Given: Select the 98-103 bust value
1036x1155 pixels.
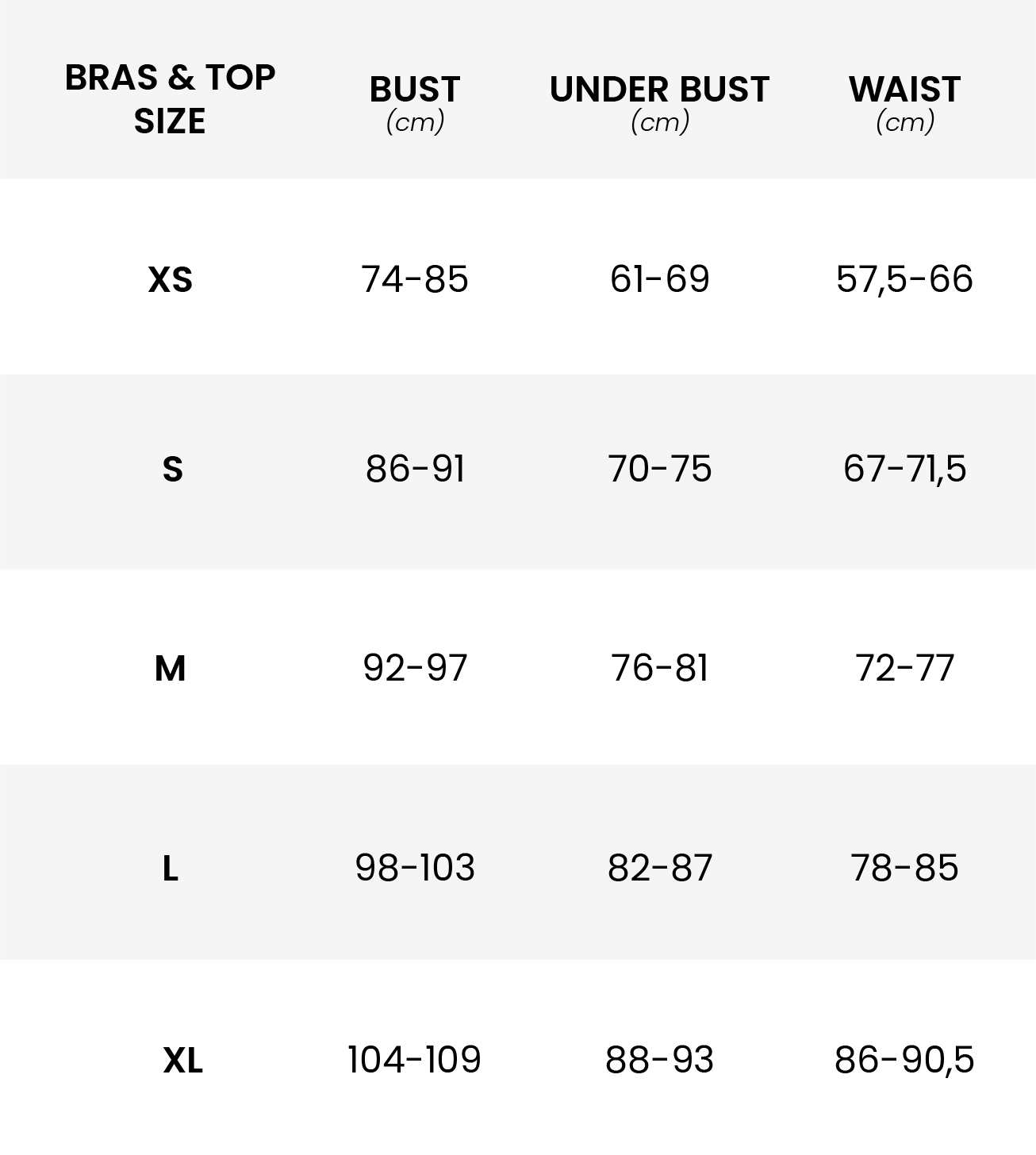Looking at the screenshot, I should (x=414, y=868).
